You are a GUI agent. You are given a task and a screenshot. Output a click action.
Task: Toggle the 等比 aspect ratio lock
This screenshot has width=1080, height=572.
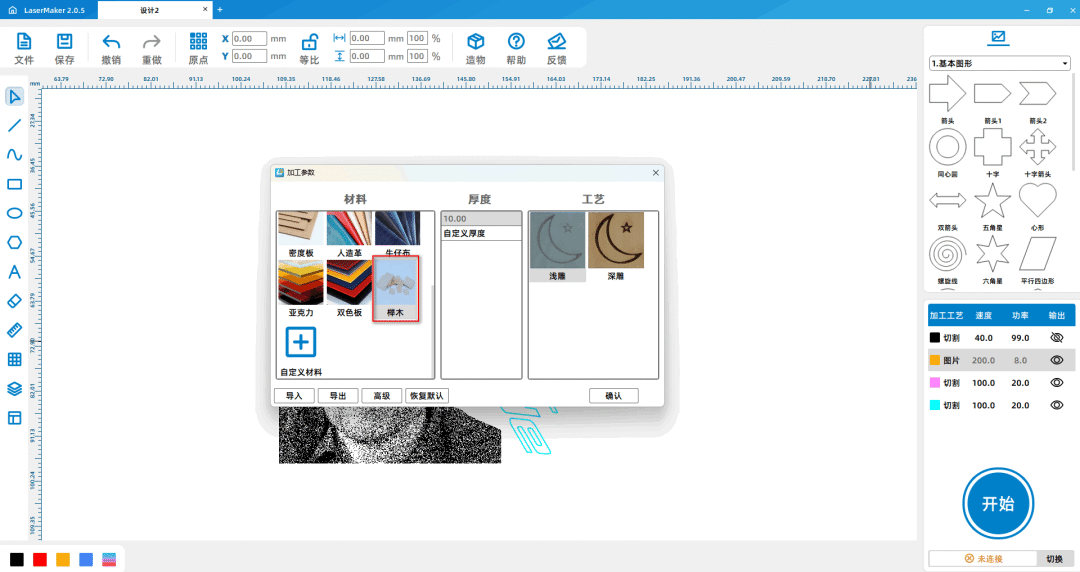pyautogui.click(x=310, y=42)
